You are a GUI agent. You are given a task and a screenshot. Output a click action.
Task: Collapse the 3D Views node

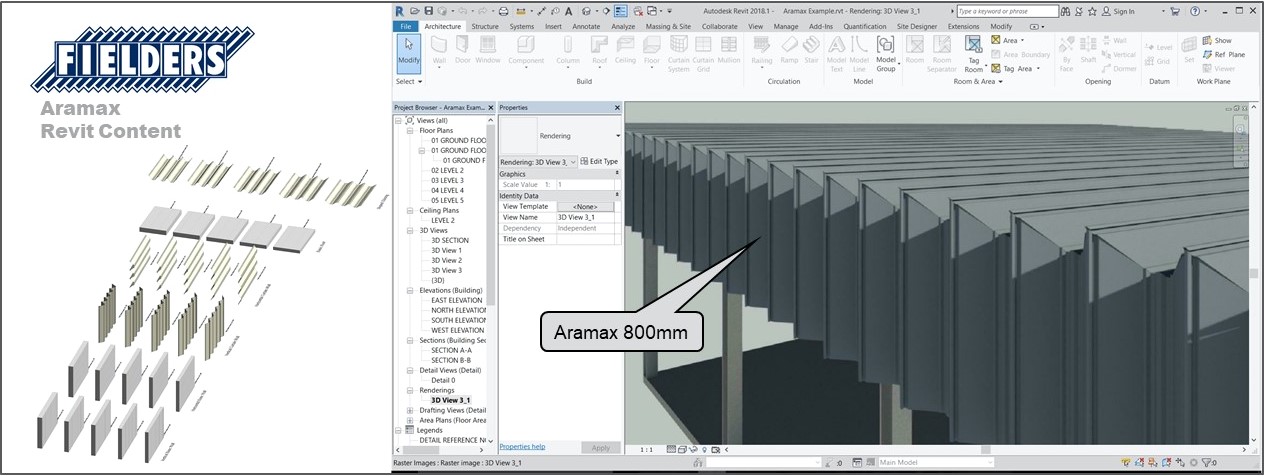[410, 230]
